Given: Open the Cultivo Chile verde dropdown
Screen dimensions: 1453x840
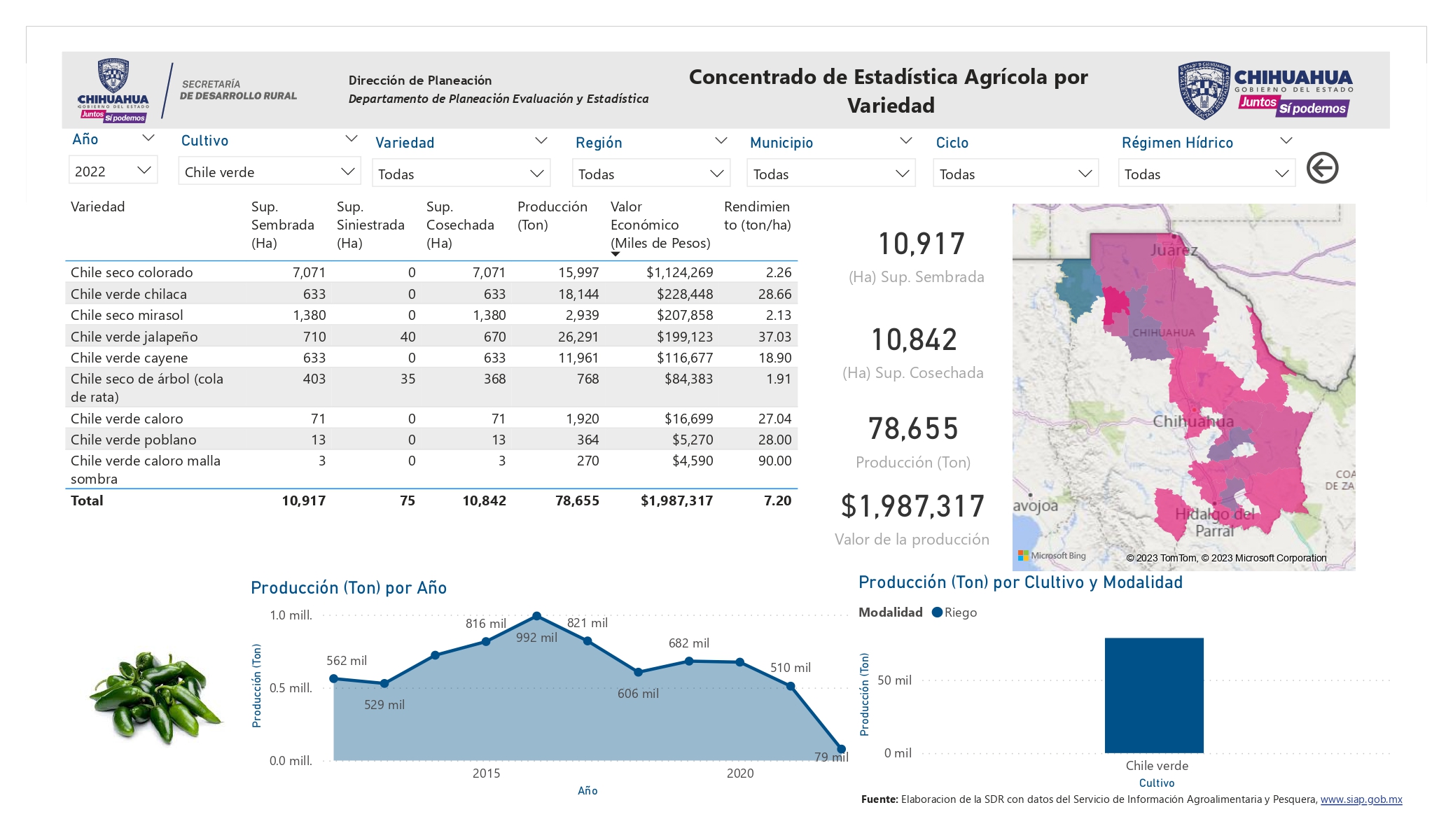Looking at the screenshot, I should click(x=270, y=171).
